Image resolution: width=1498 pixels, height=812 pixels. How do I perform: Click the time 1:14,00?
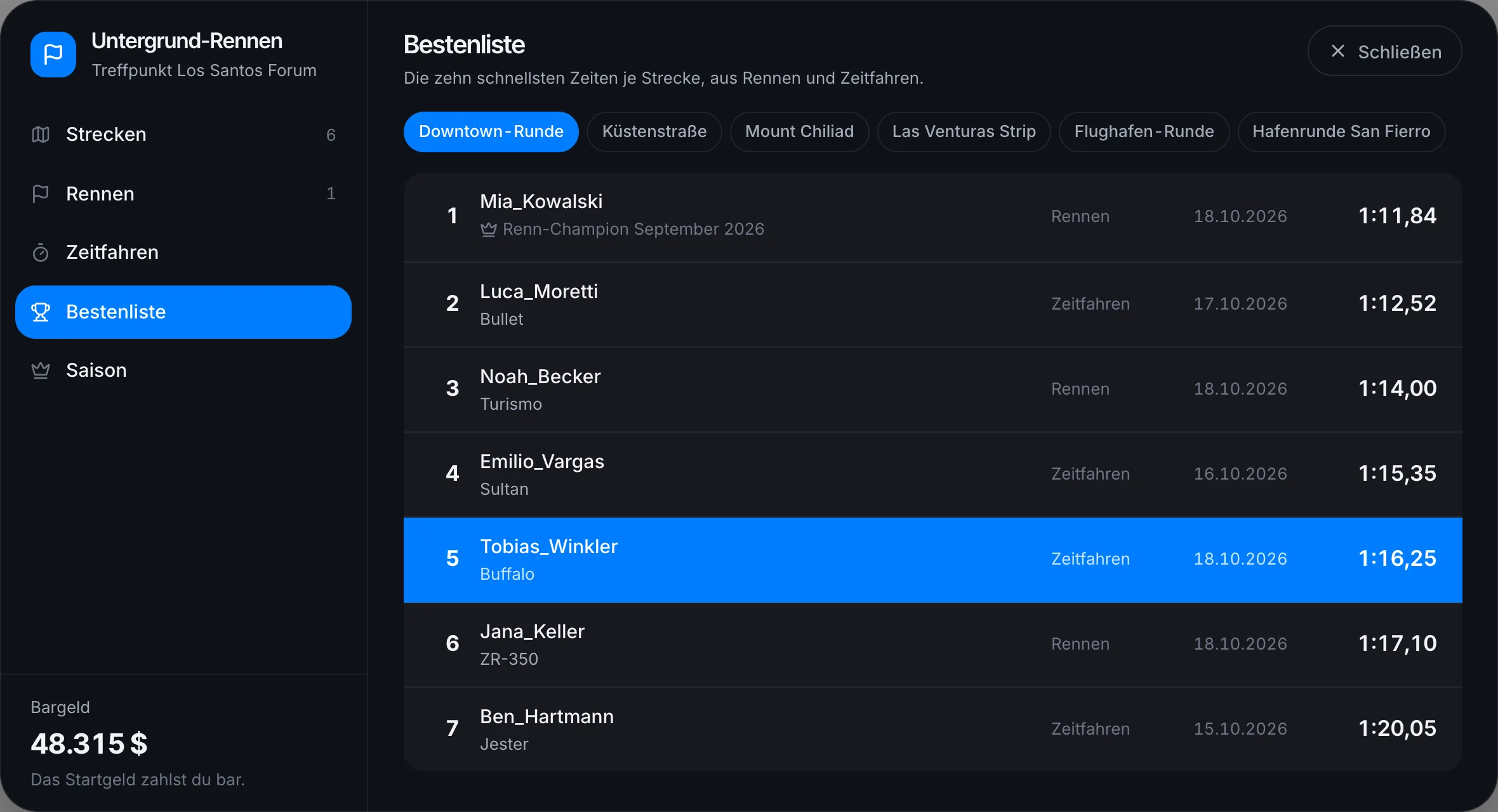coord(1397,389)
